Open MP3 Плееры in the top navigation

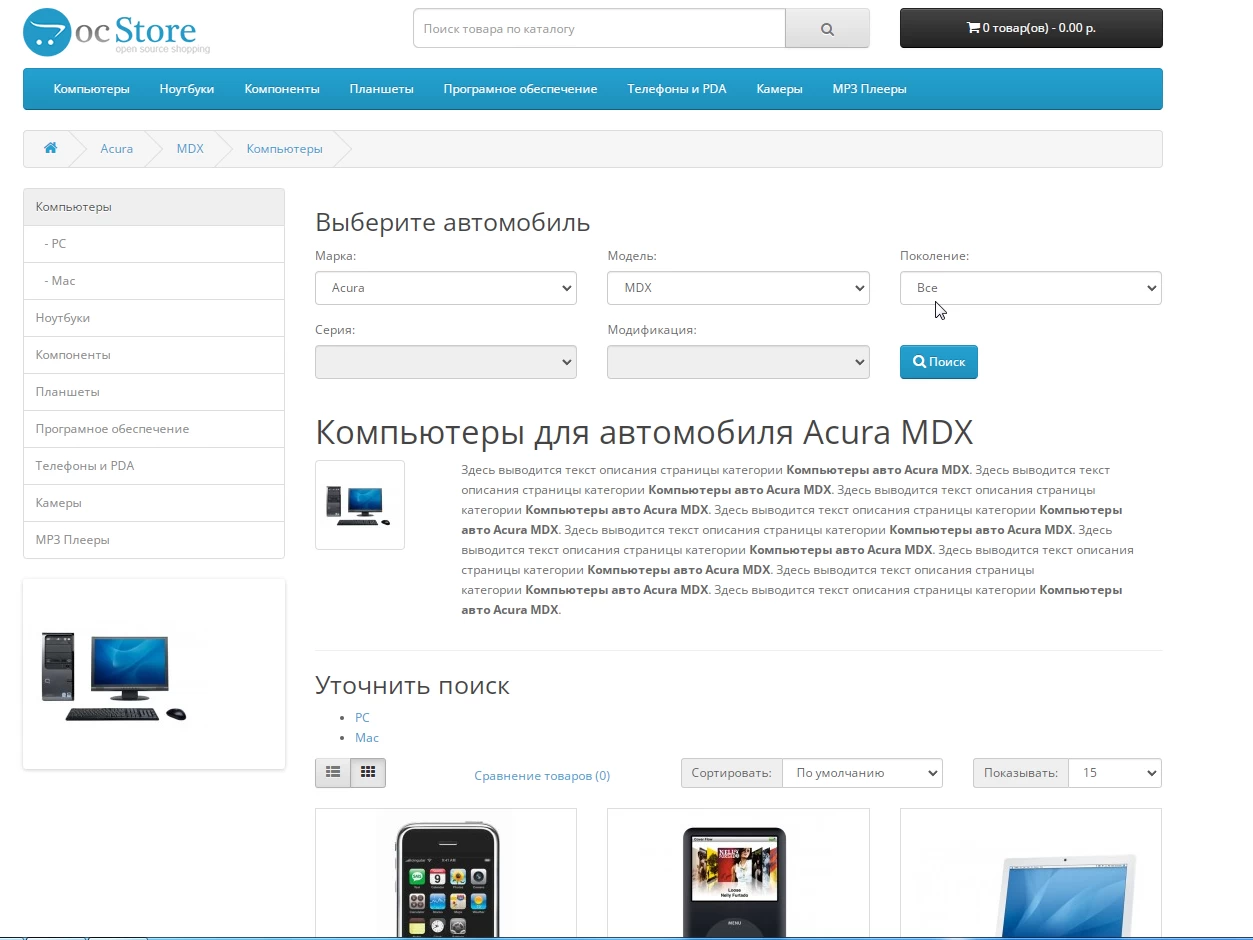pyautogui.click(x=870, y=89)
